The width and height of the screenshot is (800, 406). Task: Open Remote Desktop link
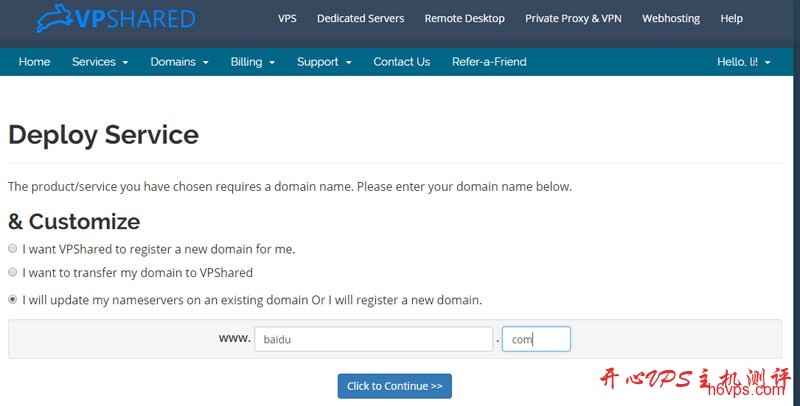[x=464, y=19]
